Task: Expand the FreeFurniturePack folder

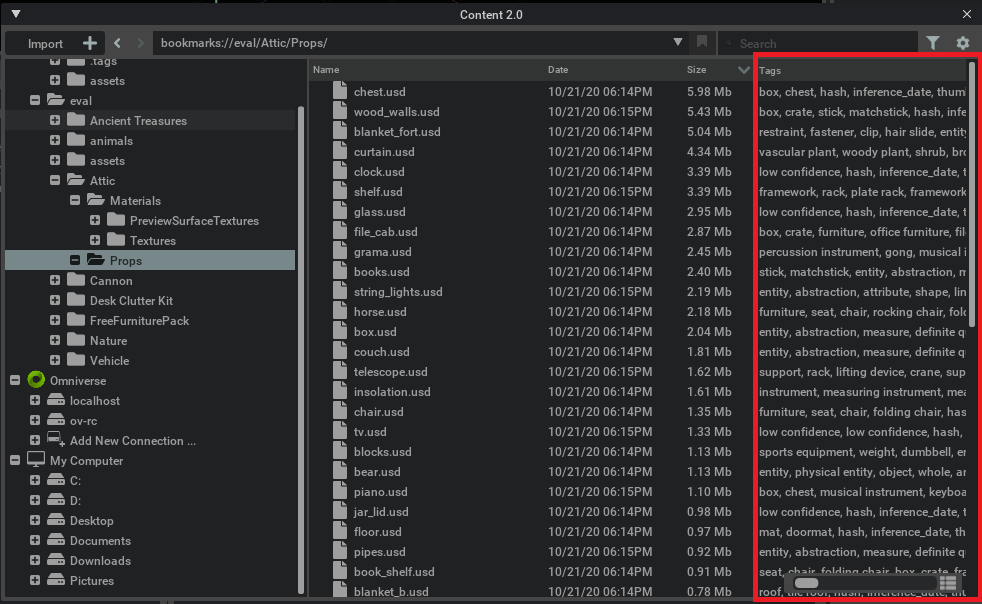Action: pos(55,320)
